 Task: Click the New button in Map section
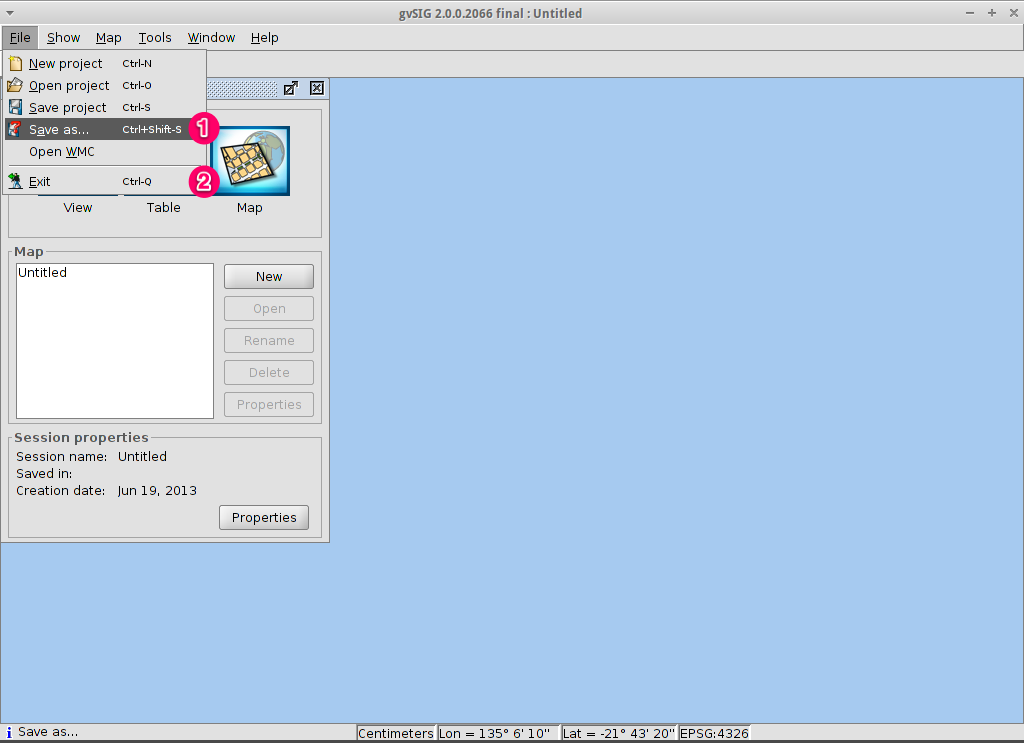[269, 276]
